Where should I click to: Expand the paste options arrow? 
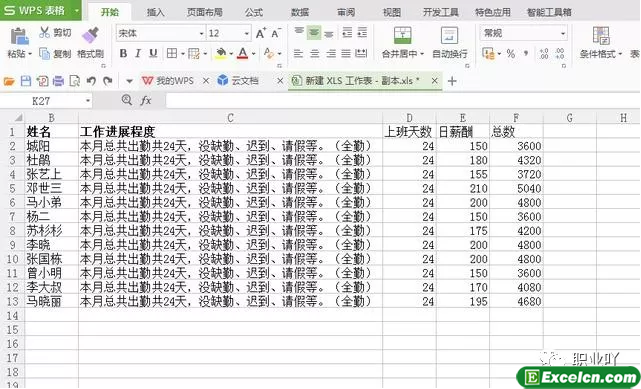[x=29, y=54]
